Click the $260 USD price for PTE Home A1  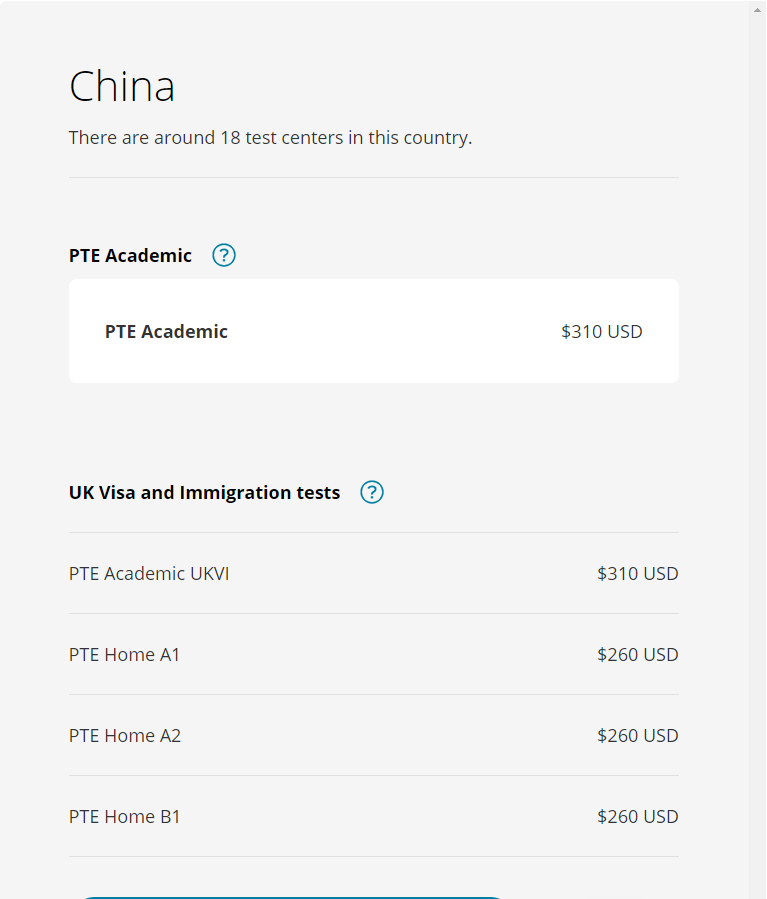(x=637, y=654)
